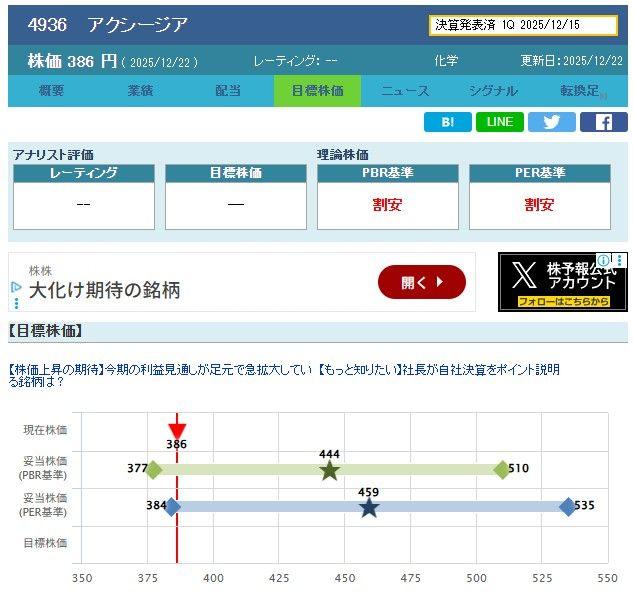Screen dimensions: 633x593
Task: Click the 現在株価 row label in chart
Action: click(x=45, y=430)
